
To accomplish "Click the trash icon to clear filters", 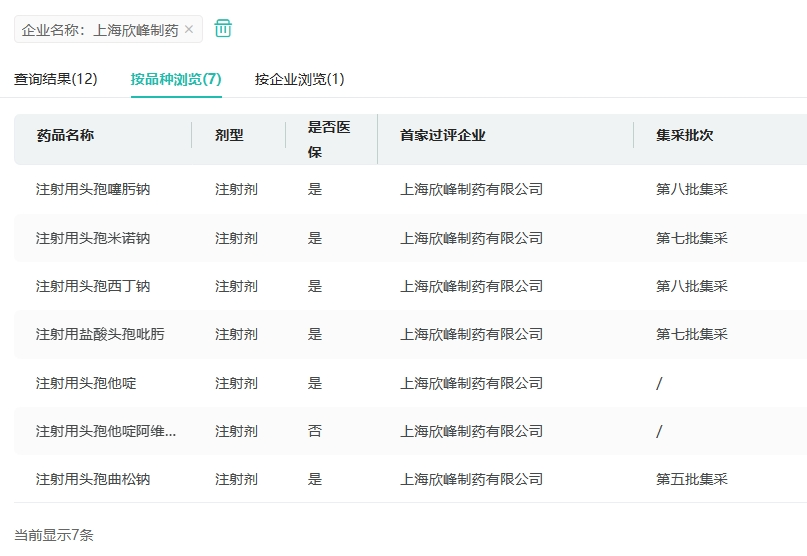I will (223, 29).
